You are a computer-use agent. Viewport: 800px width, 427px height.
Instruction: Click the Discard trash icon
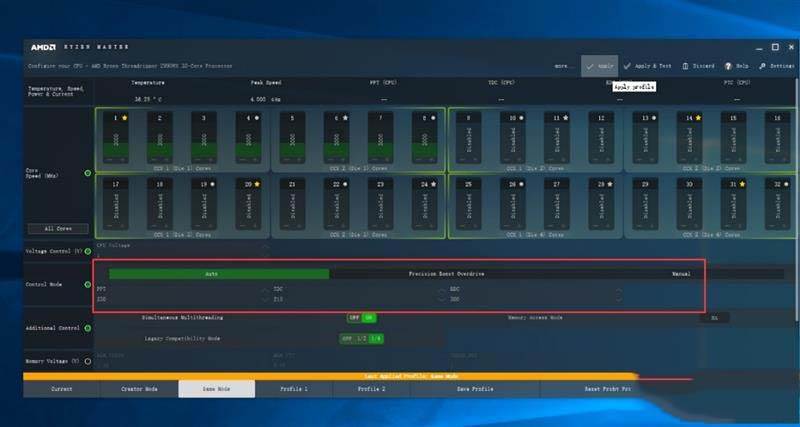coord(698,66)
